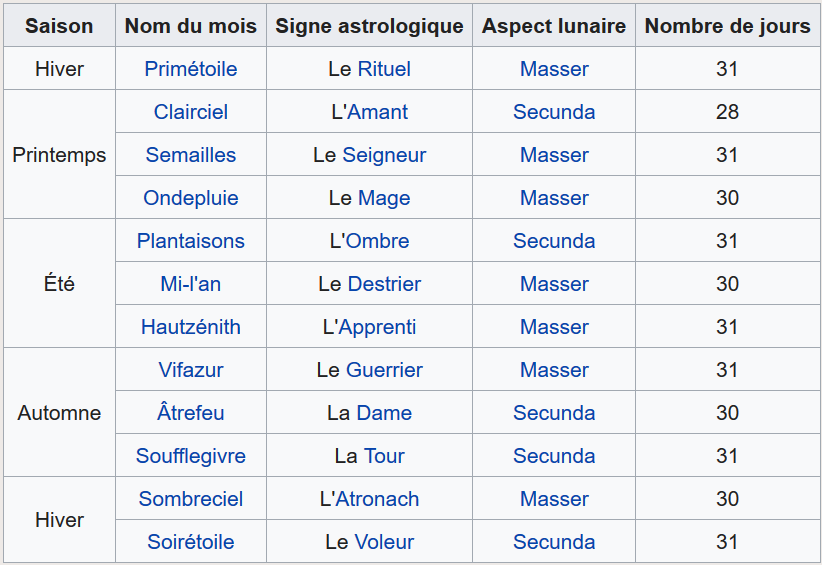Open the Hautzénith link
Viewport: 822px width, 565px height.
point(191,327)
